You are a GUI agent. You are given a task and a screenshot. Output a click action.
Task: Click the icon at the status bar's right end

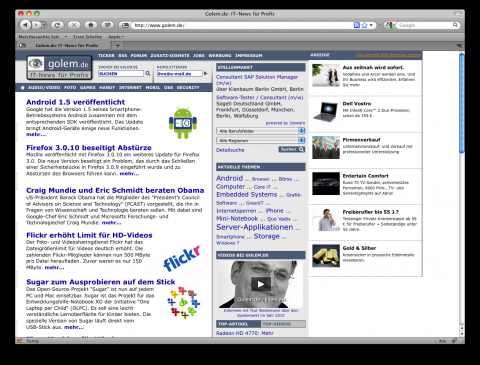coord(454,341)
